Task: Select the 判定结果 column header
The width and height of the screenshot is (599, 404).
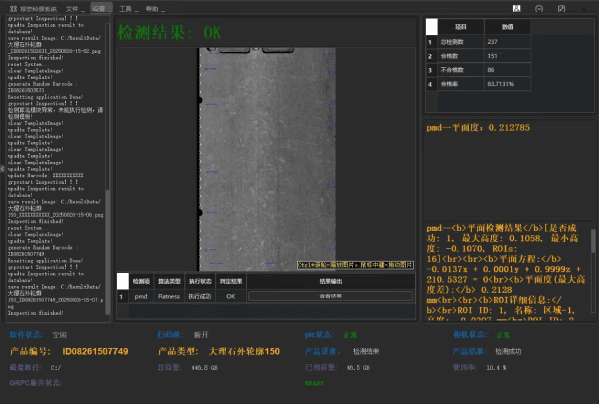Action: pos(231,281)
